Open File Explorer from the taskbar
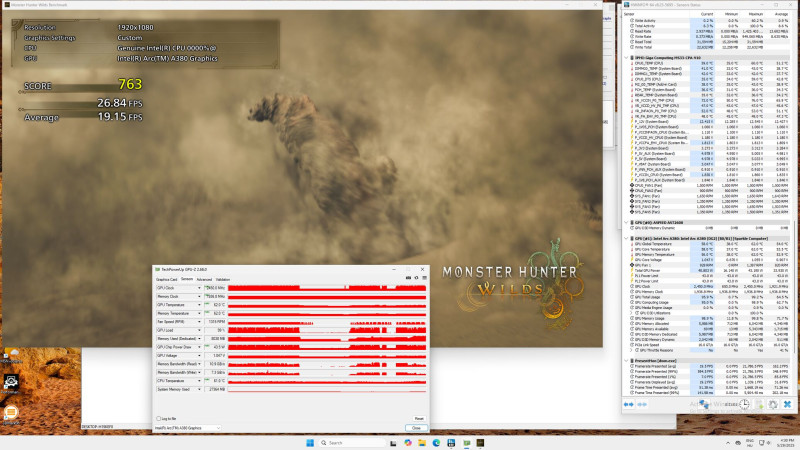The width and height of the screenshot is (800, 450). pyautogui.click(x=422, y=443)
